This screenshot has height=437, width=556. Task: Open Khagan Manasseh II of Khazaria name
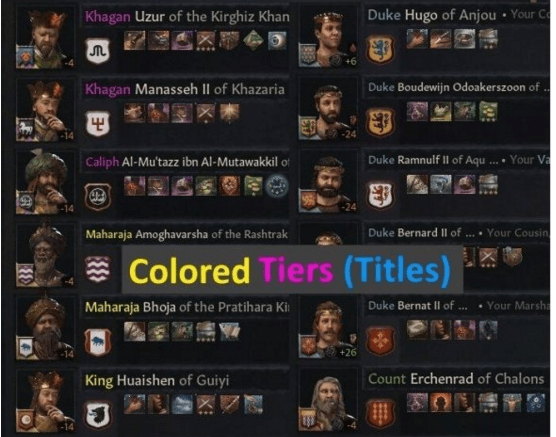click(x=184, y=89)
